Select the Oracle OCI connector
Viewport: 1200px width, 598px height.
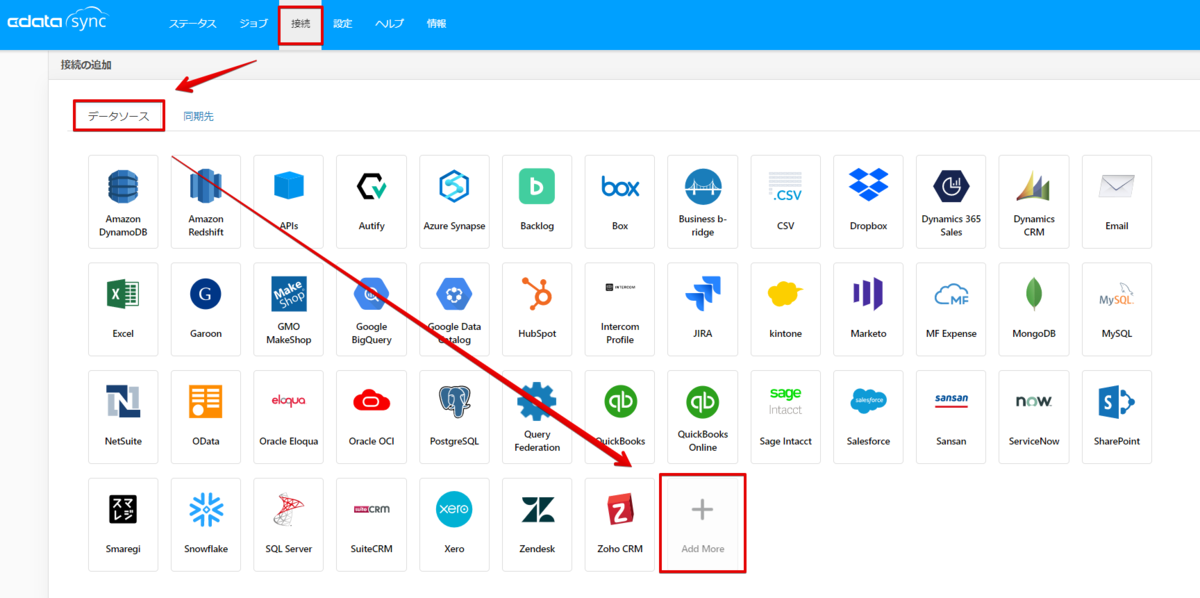click(x=371, y=417)
